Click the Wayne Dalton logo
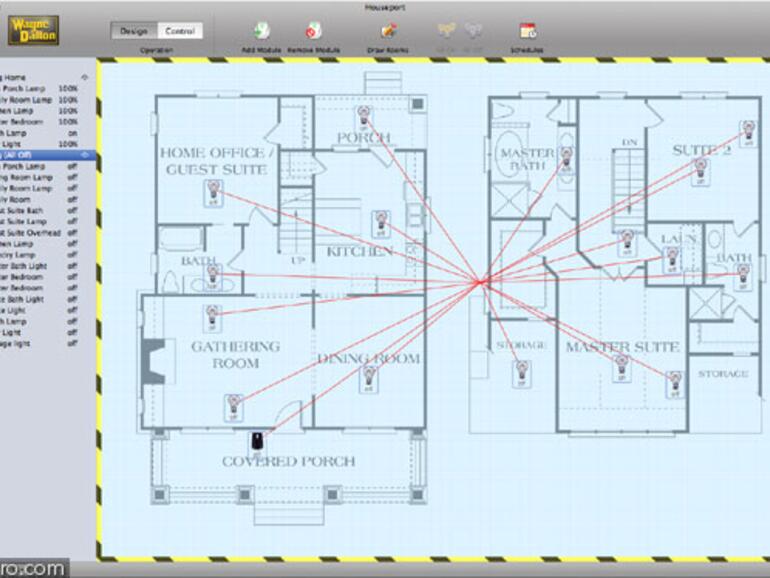This screenshot has height=578, width=770. [33, 30]
